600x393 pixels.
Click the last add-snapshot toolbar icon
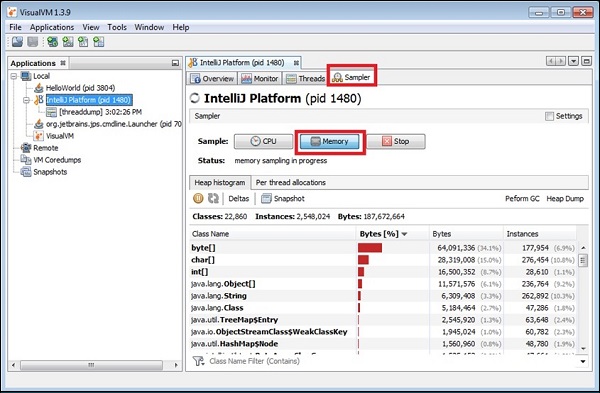98,42
